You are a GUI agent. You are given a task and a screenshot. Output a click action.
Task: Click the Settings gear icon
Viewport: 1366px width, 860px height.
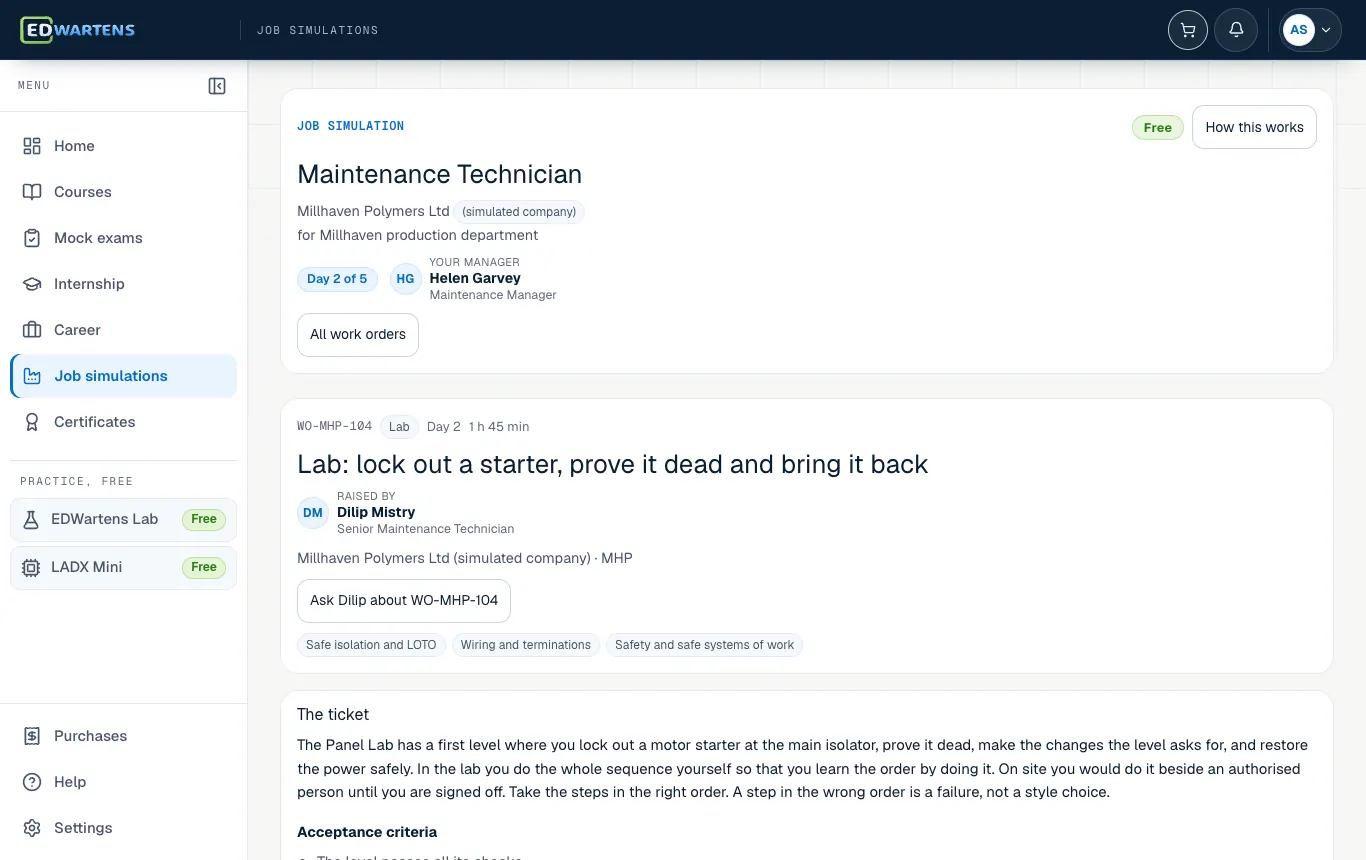(32, 828)
